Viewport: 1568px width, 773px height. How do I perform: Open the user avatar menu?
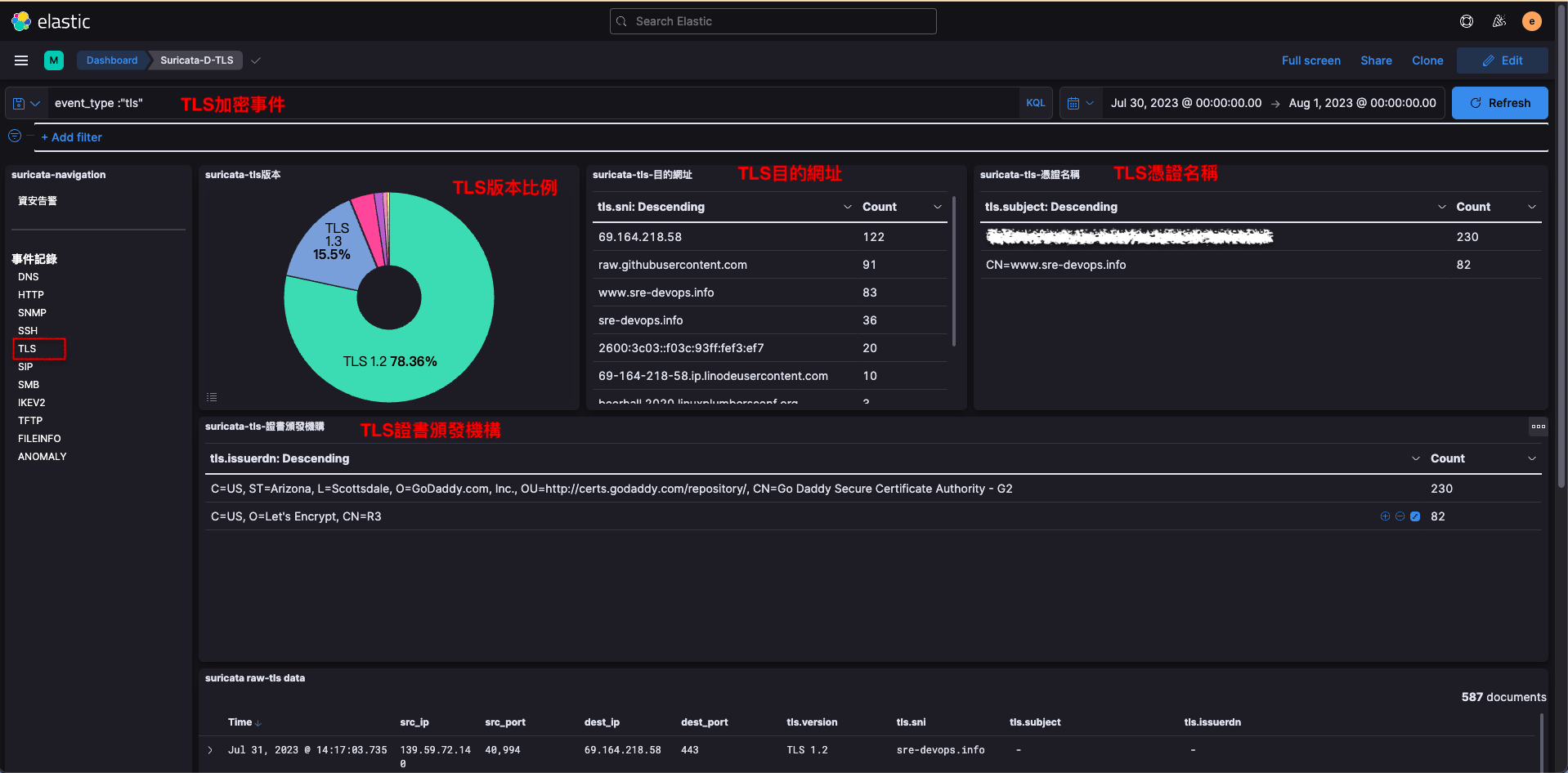[1532, 21]
